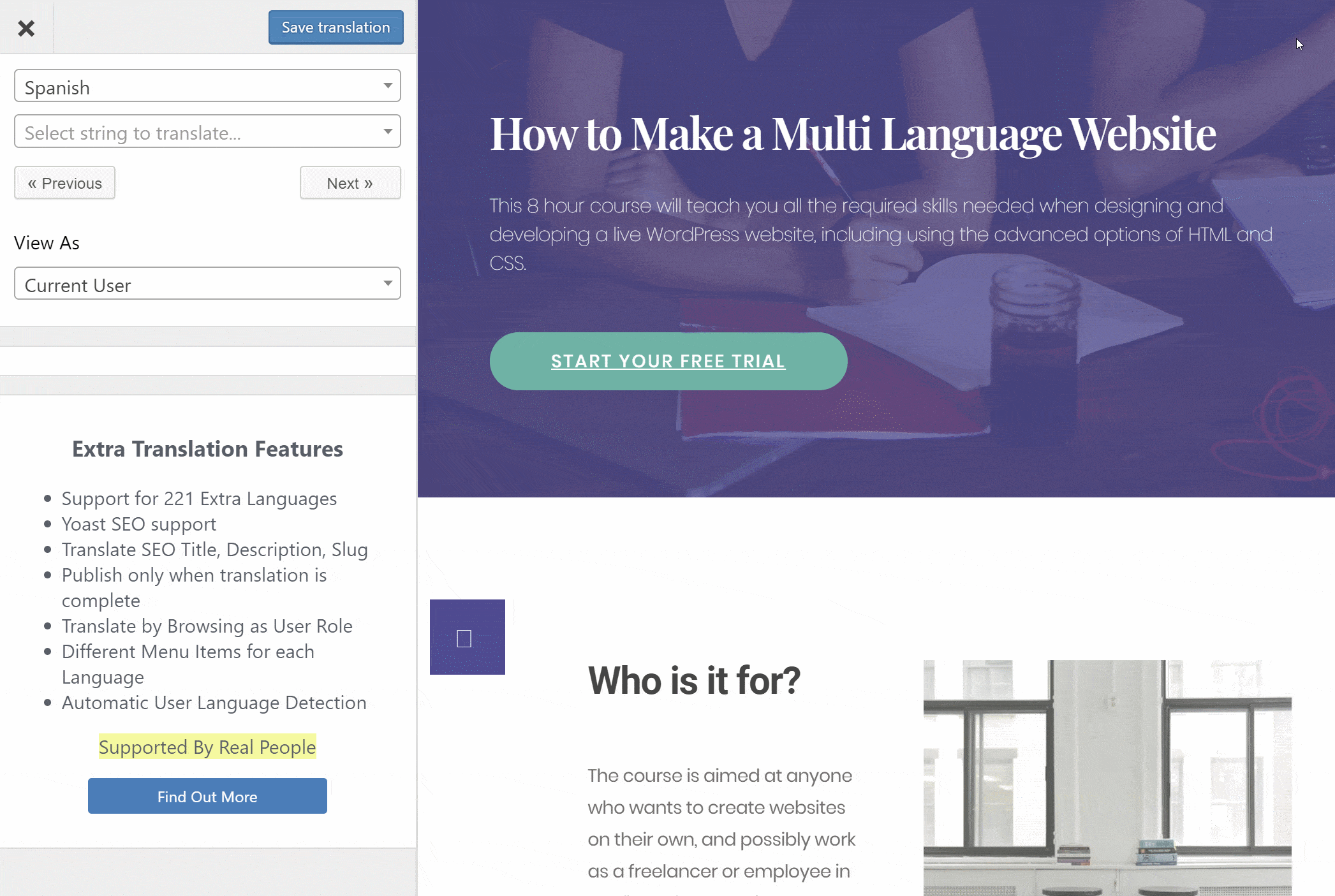Viewport: 1335px width, 896px height.
Task: Open the View As Current User dropdown
Action: tap(206, 284)
